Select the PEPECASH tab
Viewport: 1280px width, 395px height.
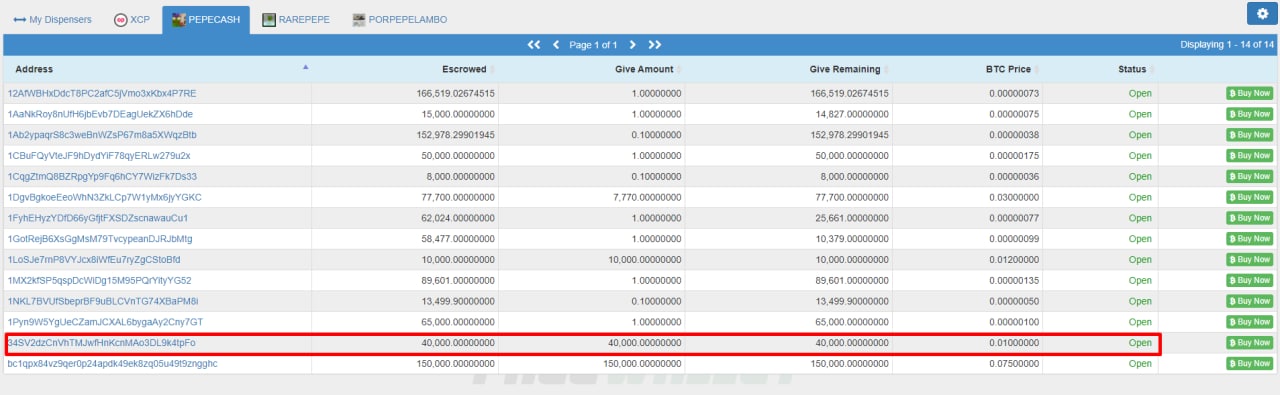click(x=206, y=19)
